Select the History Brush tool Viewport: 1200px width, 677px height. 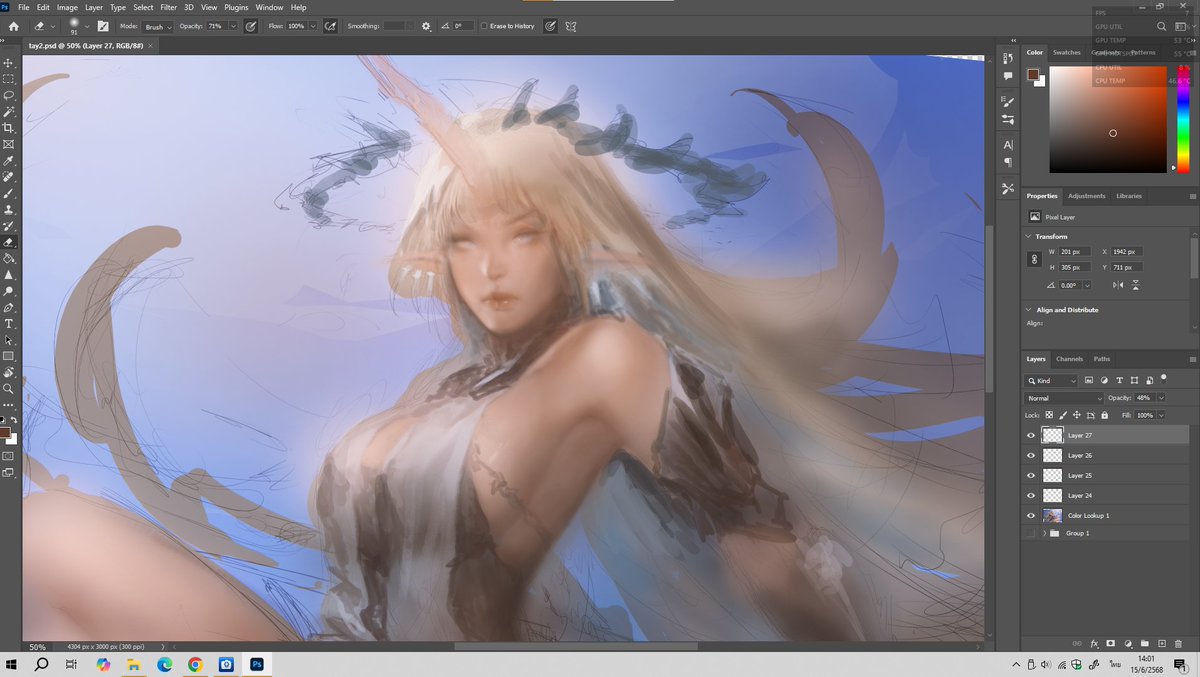(9, 226)
